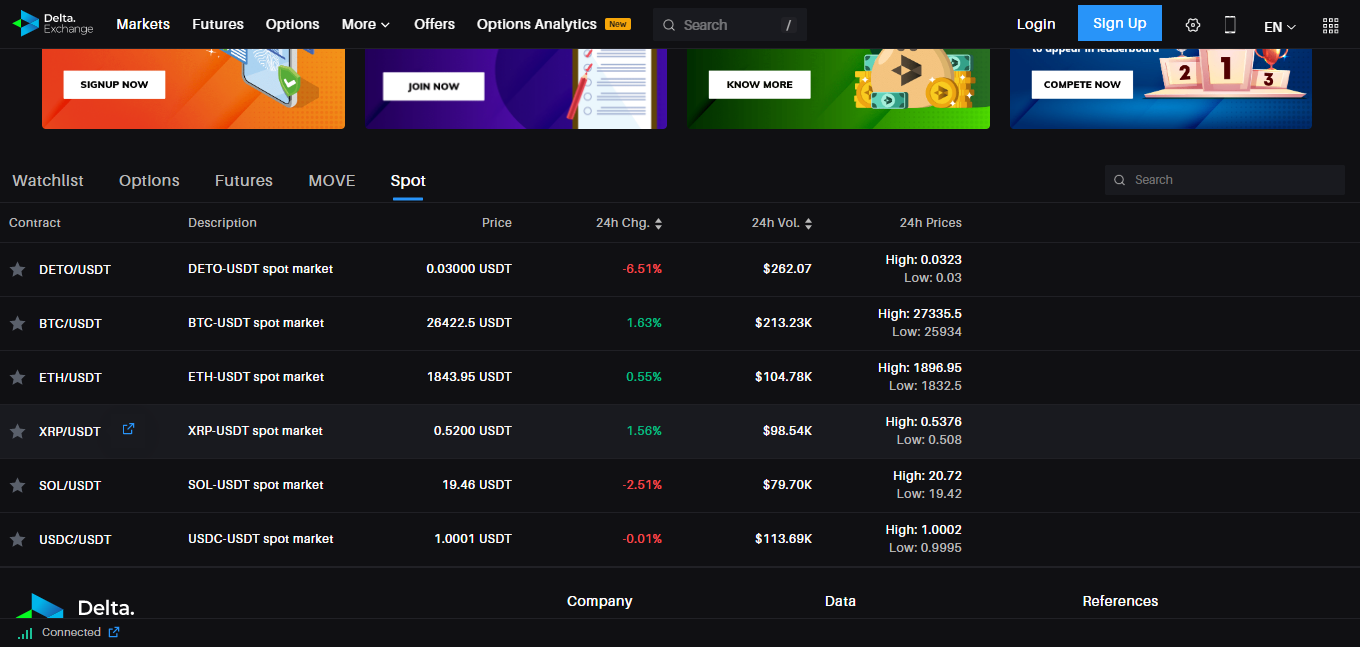This screenshot has height=647, width=1360.
Task: Switch to the Watchlist tab
Action: 48,181
